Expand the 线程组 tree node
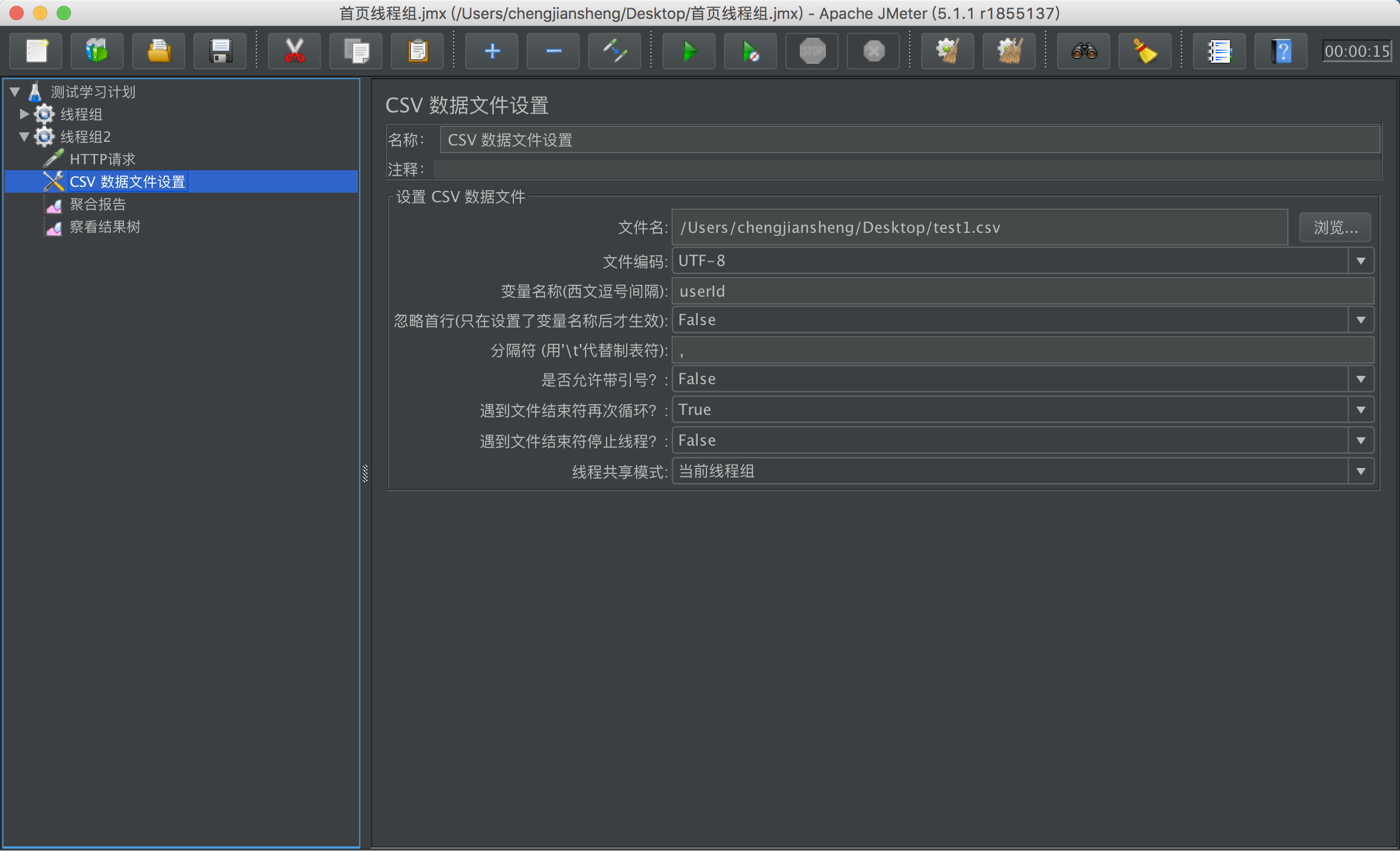The image size is (1400, 851). pyautogui.click(x=24, y=113)
